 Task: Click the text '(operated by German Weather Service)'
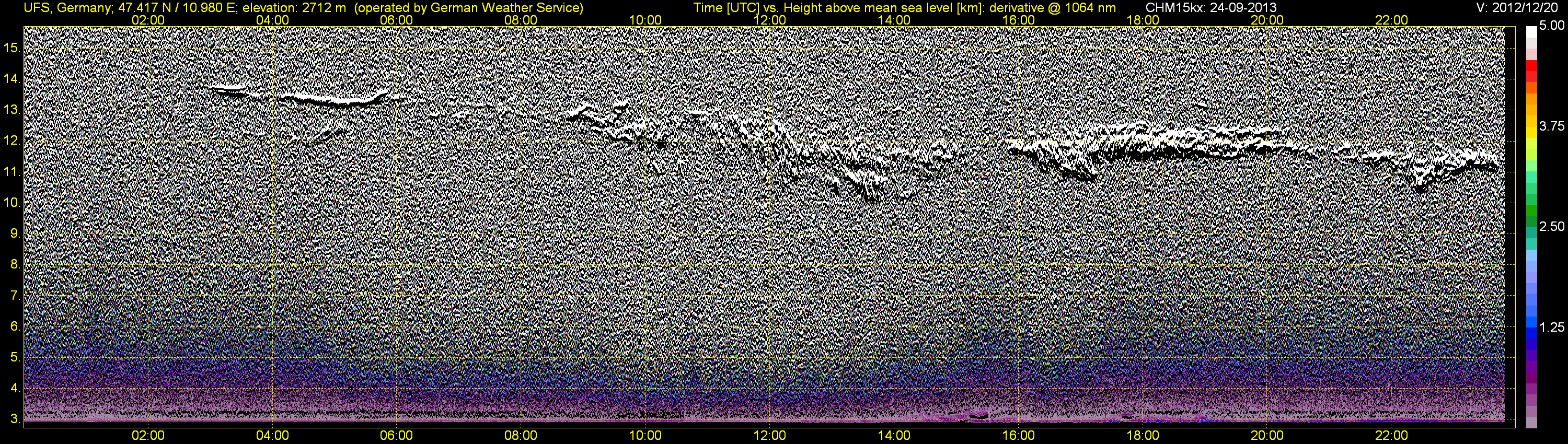pos(469,7)
